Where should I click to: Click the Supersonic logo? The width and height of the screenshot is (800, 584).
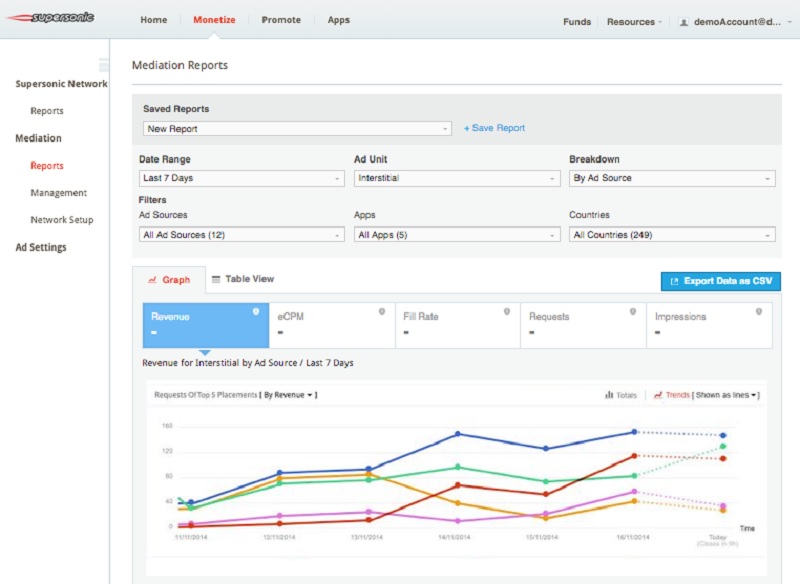coord(50,18)
